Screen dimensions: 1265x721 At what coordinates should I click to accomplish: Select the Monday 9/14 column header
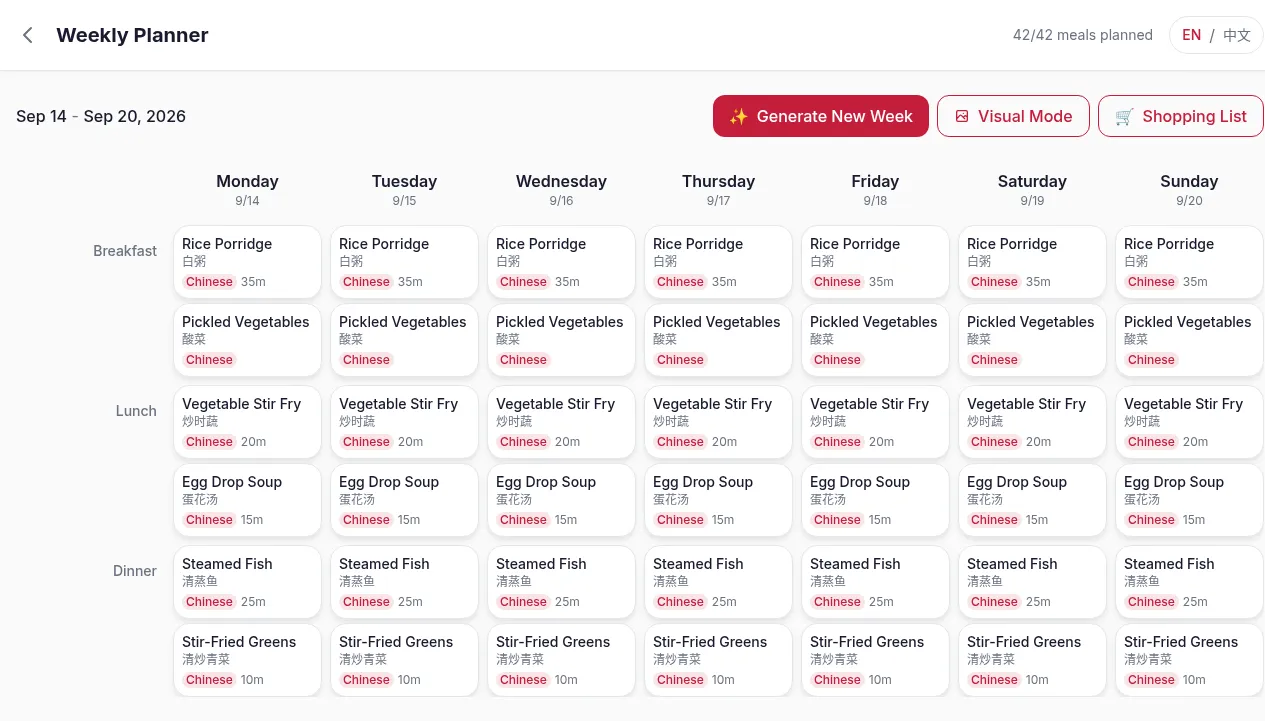tap(247, 189)
